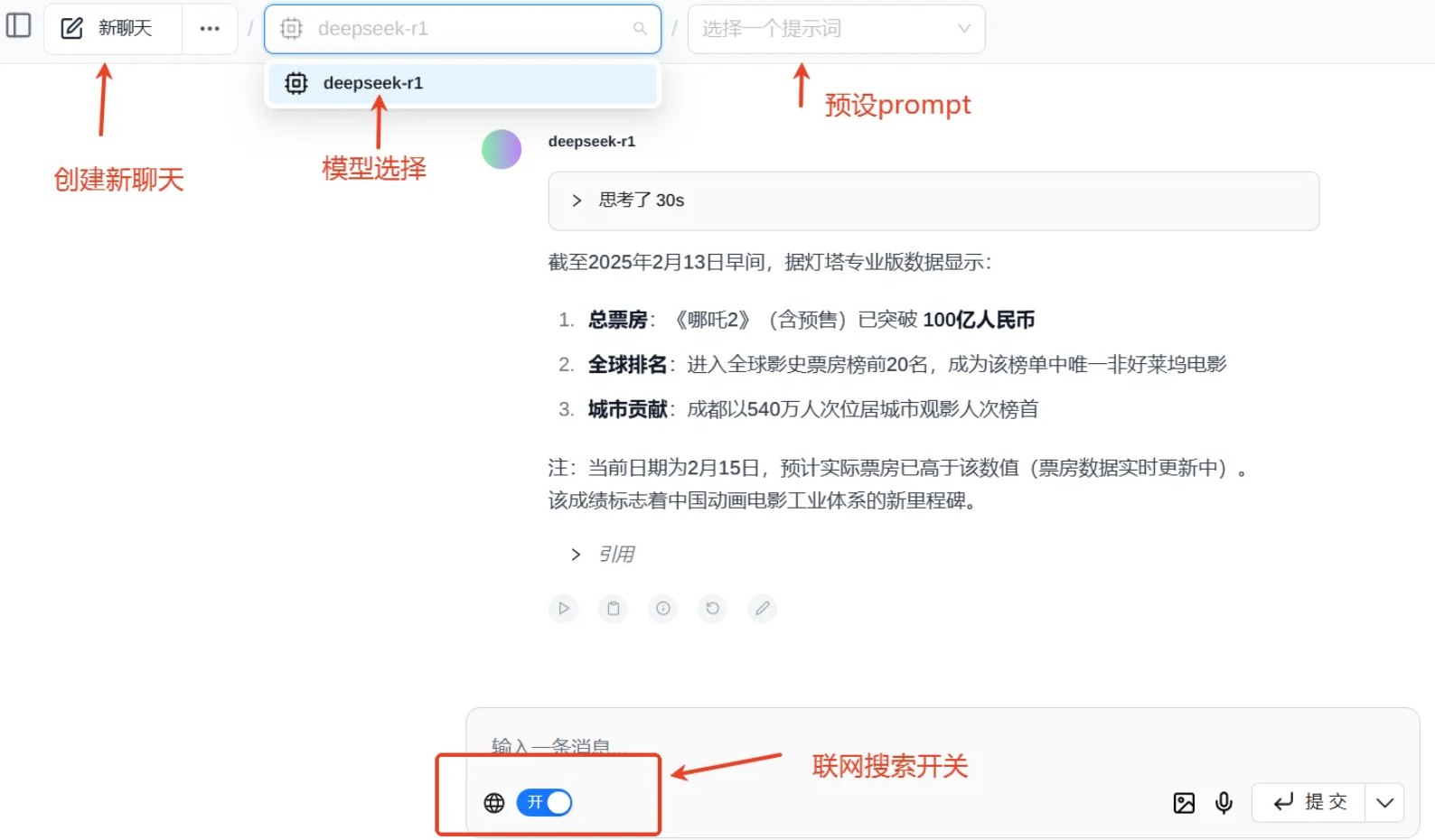Image resolution: width=1435 pixels, height=840 pixels.
Task: Play the response aloud with play icon
Action: [x=563, y=609]
